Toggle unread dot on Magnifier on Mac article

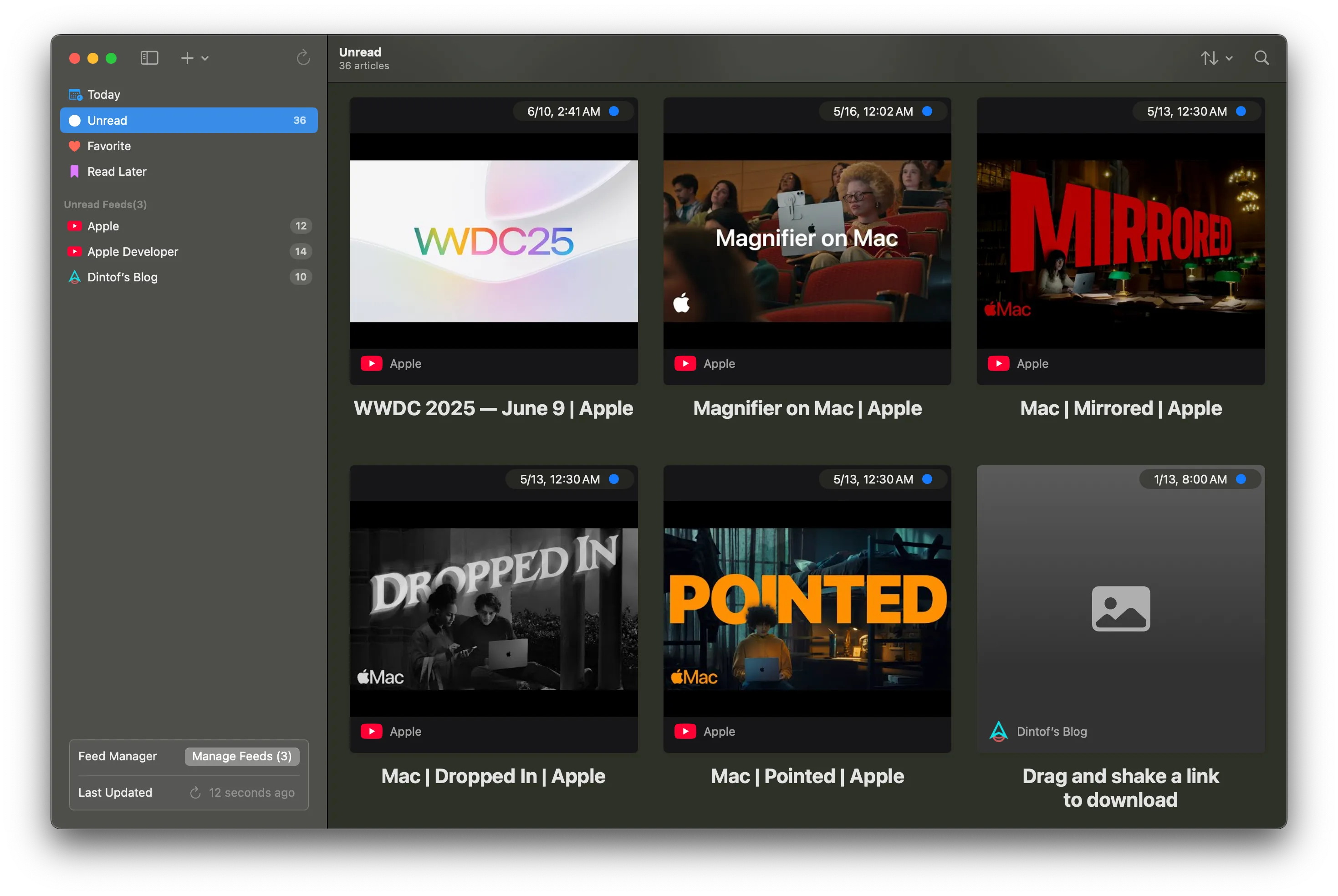click(927, 112)
